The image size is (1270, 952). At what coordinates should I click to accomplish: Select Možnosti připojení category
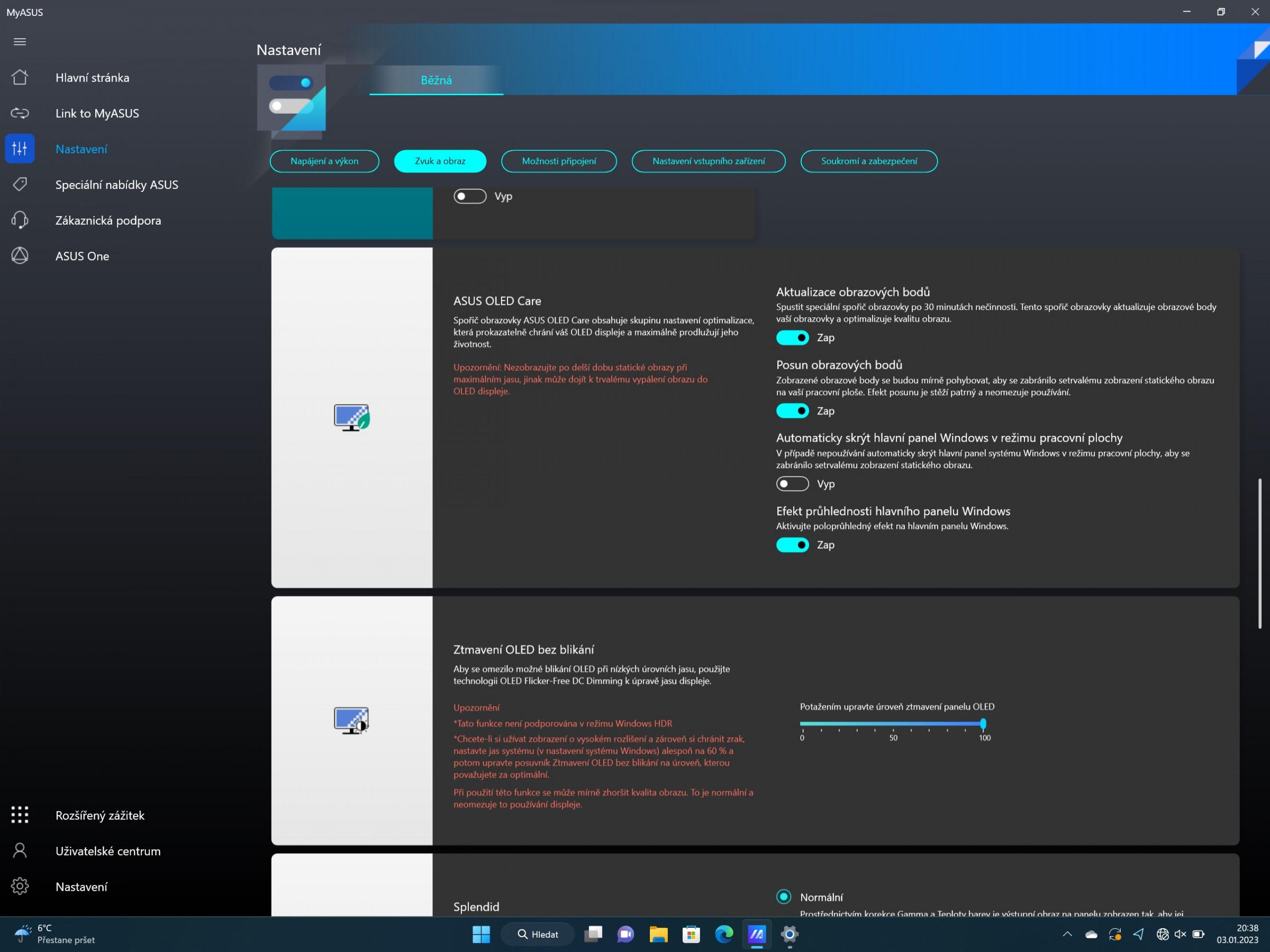coord(559,161)
